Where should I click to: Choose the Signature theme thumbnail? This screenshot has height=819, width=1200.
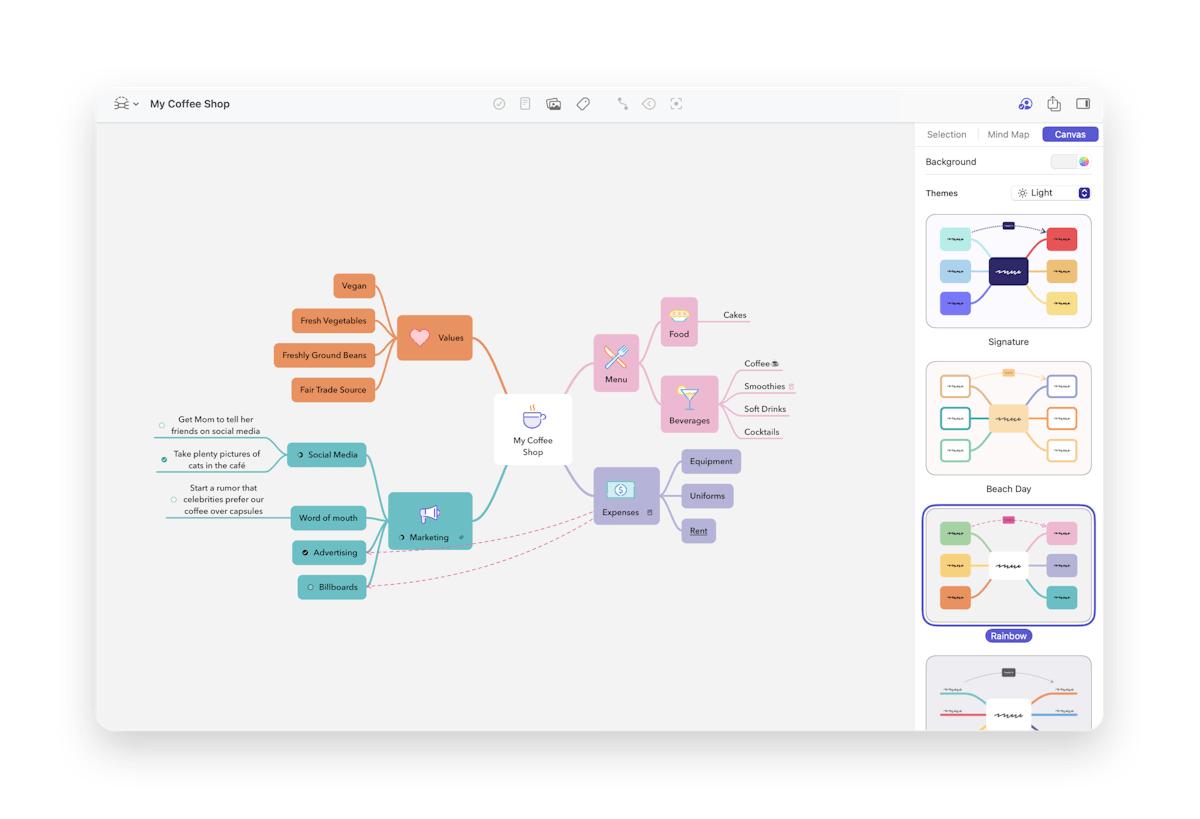coord(1008,271)
